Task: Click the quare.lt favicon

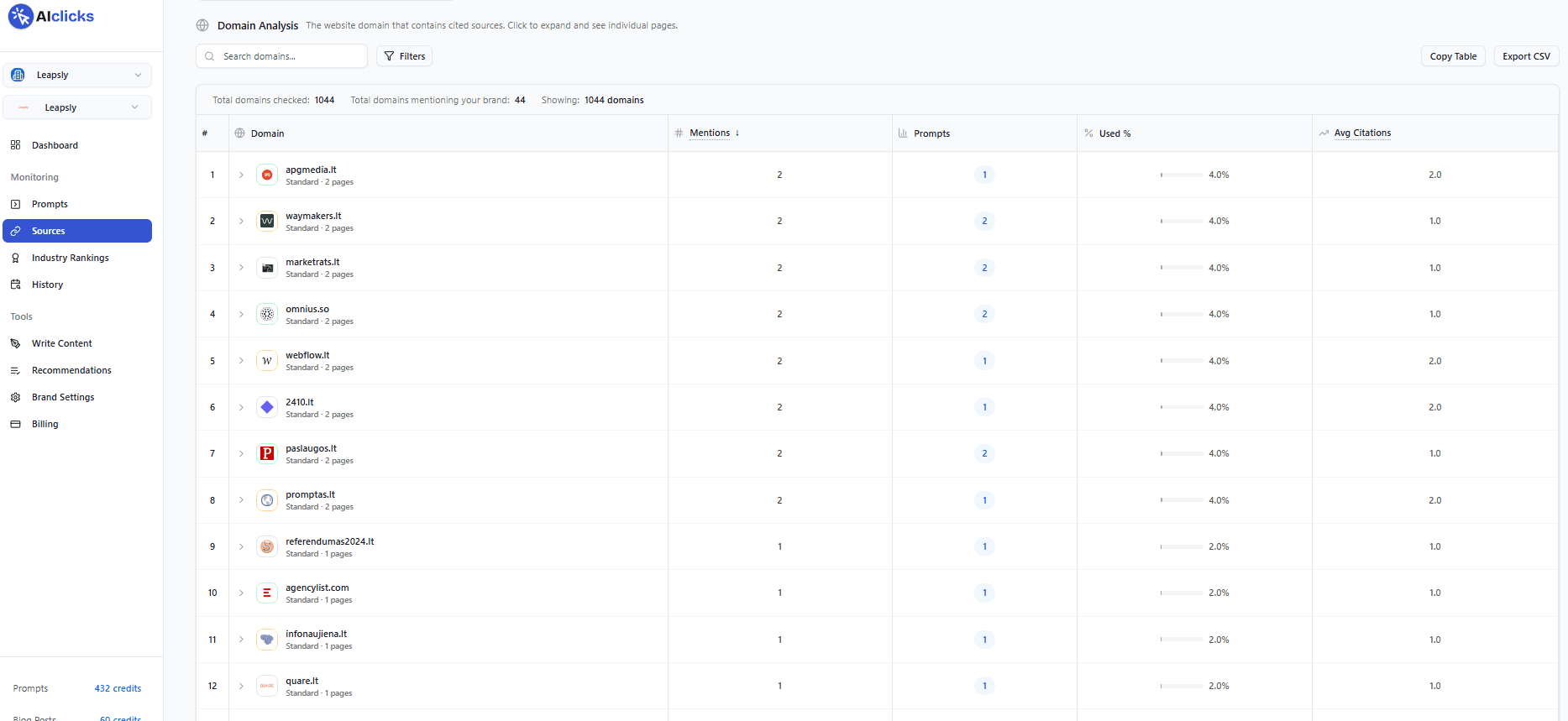Action: (x=267, y=686)
